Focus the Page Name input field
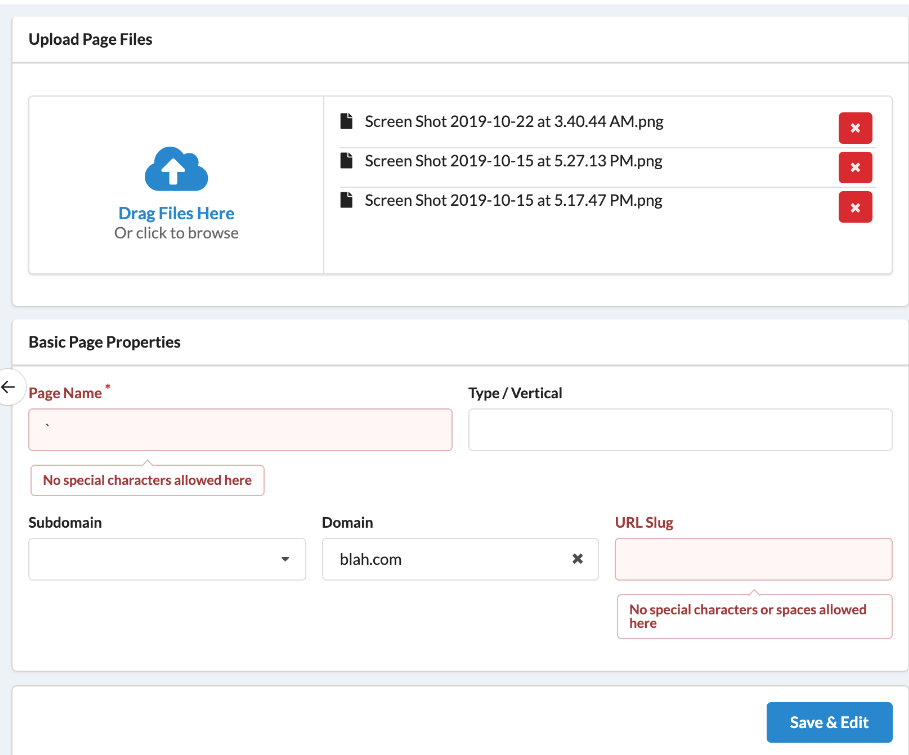The height and width of the screenshot is (755, 909). 240,430
